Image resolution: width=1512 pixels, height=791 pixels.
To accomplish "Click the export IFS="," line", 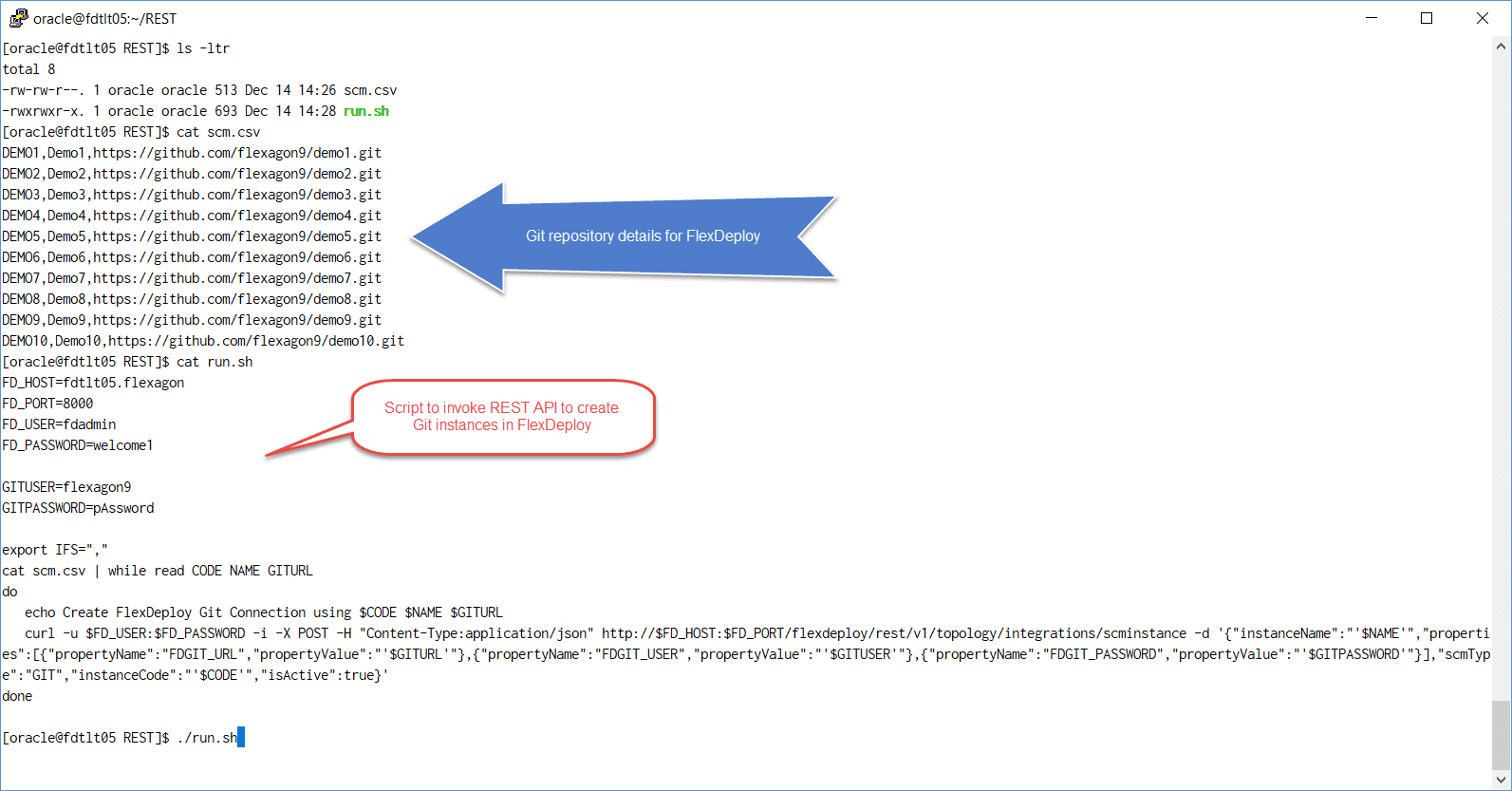I will coord(55,550).
